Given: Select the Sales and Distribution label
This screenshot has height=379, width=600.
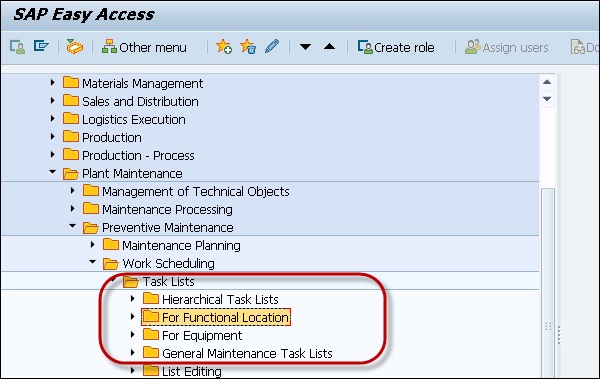Looking at the screenshot, I should [140, 101].
